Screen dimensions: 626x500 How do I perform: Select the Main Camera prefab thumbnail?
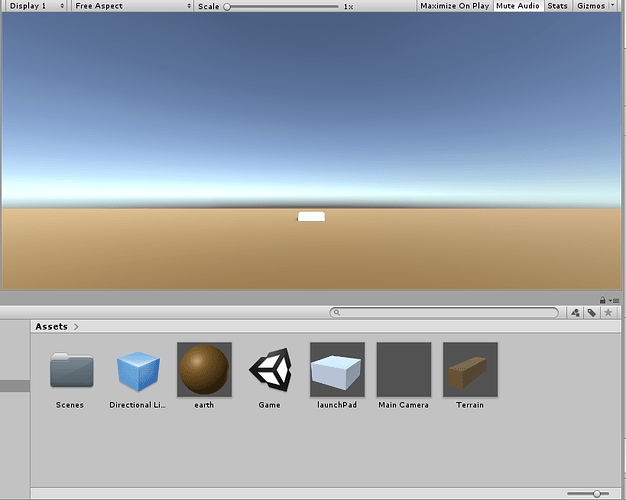404,369
